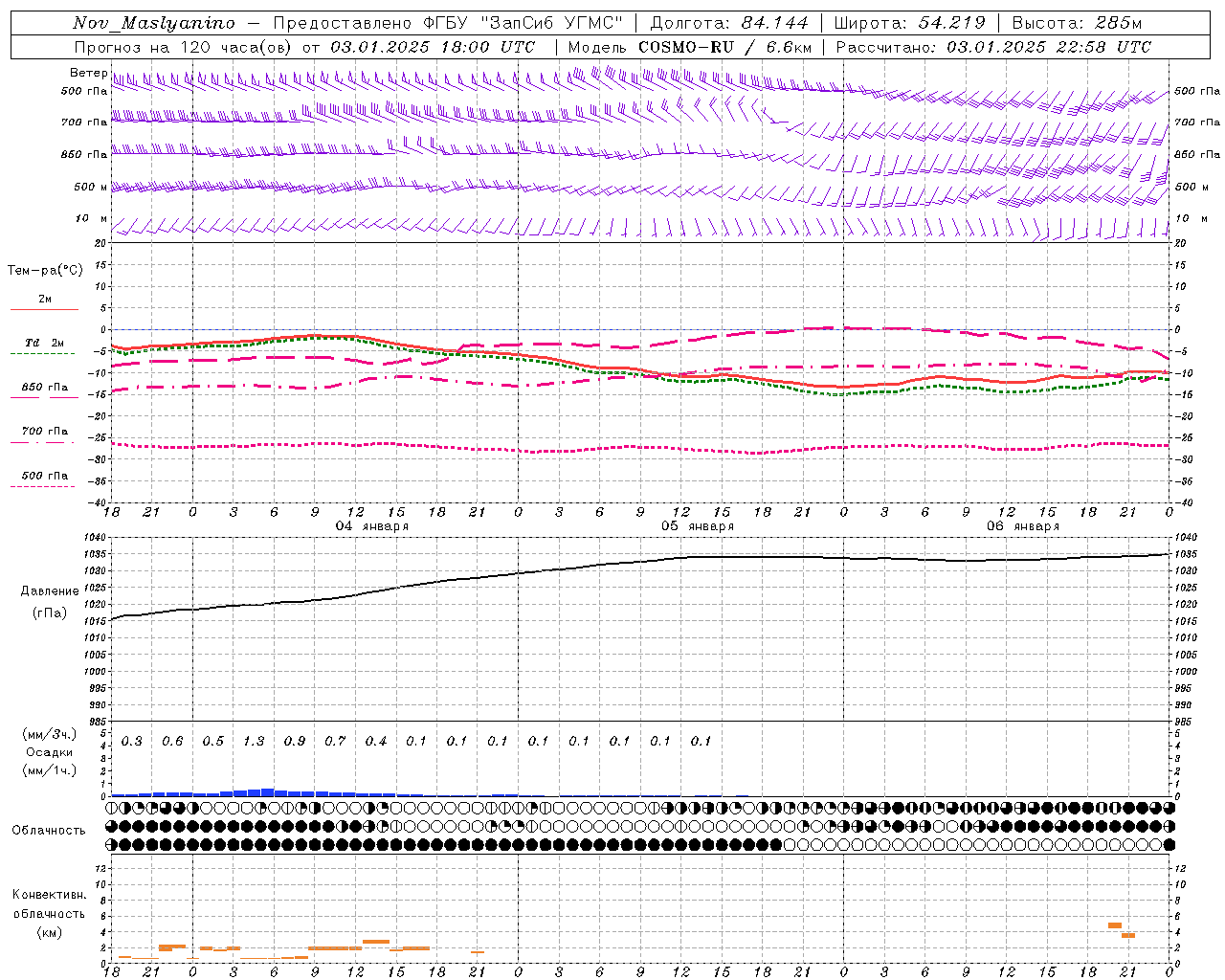Click the '(мм/1ч.)' precipitation unit label
The height and width of the screenshot is (980, 1225).
(50, 770)
